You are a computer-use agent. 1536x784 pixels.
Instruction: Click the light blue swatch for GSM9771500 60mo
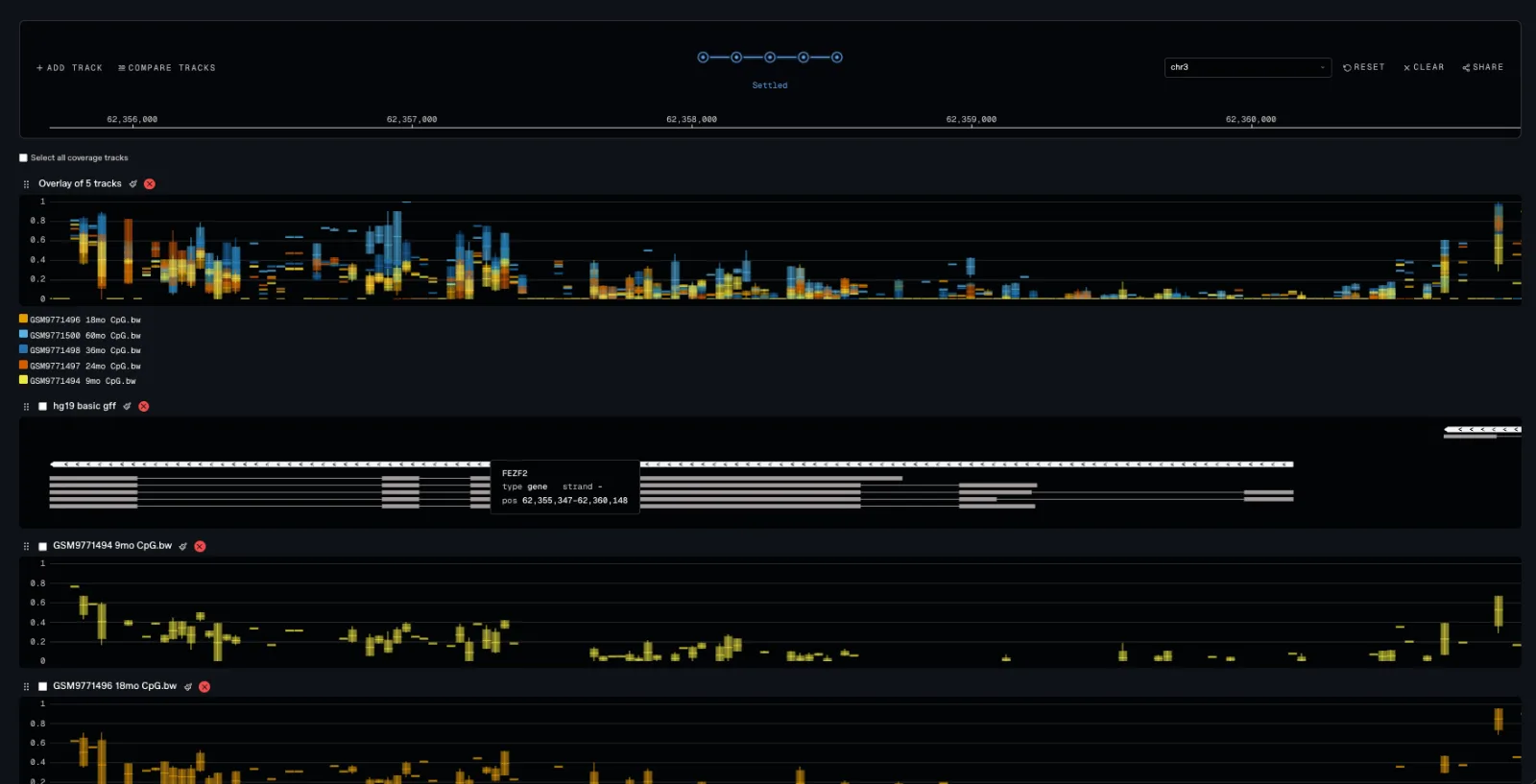tap(23, 334)
